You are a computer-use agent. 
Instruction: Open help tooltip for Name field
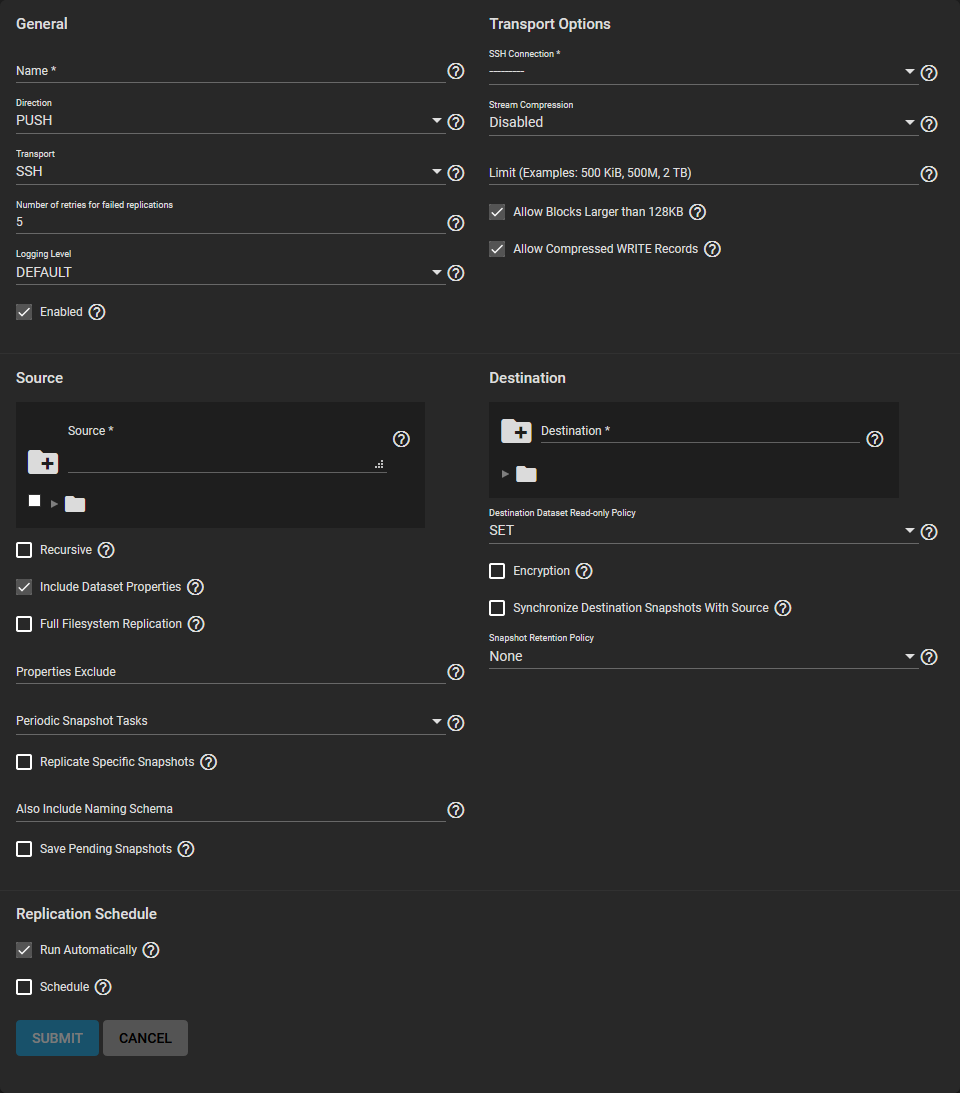tap(455, 71)
